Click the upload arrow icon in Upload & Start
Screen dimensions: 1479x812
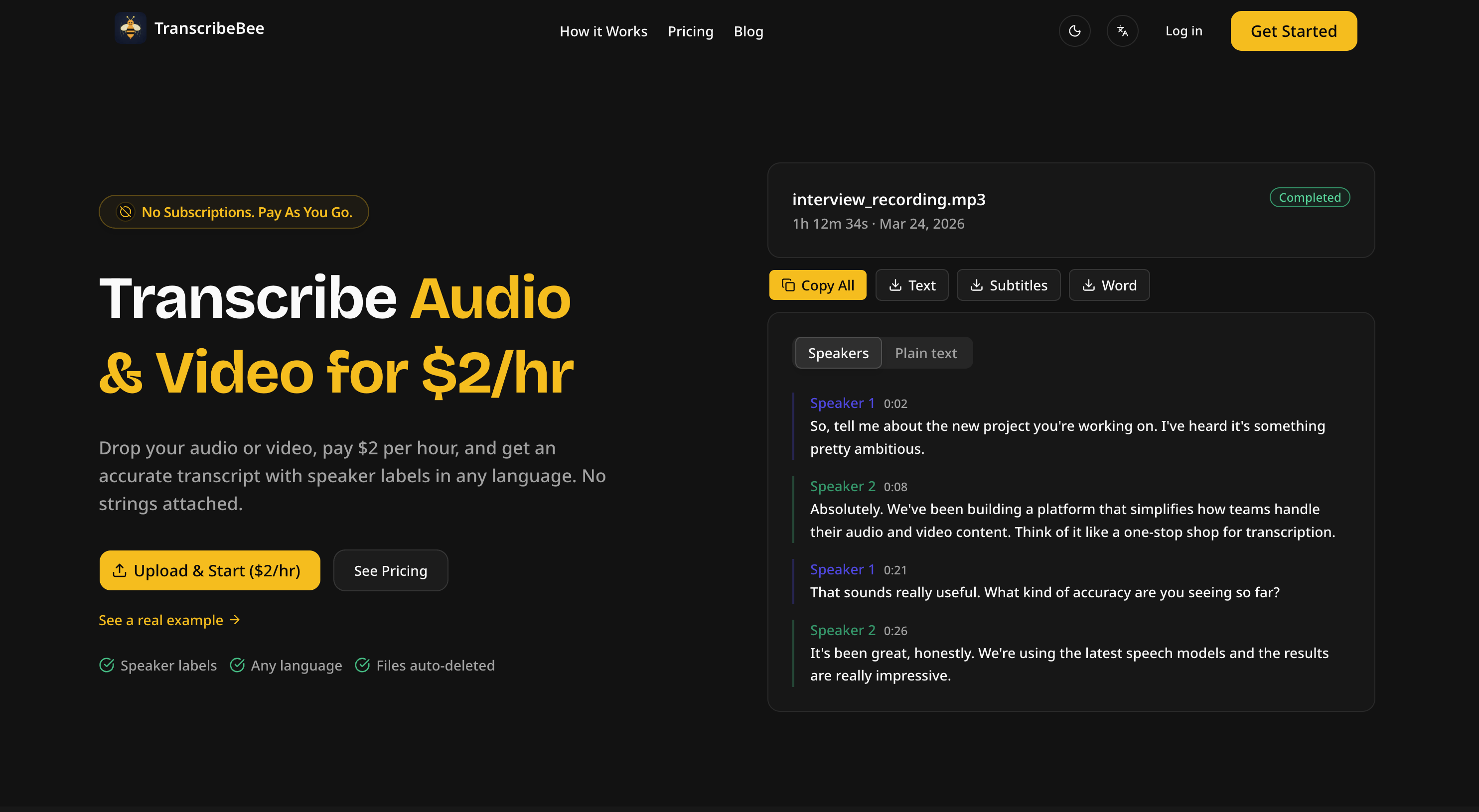tap(120, 570)
